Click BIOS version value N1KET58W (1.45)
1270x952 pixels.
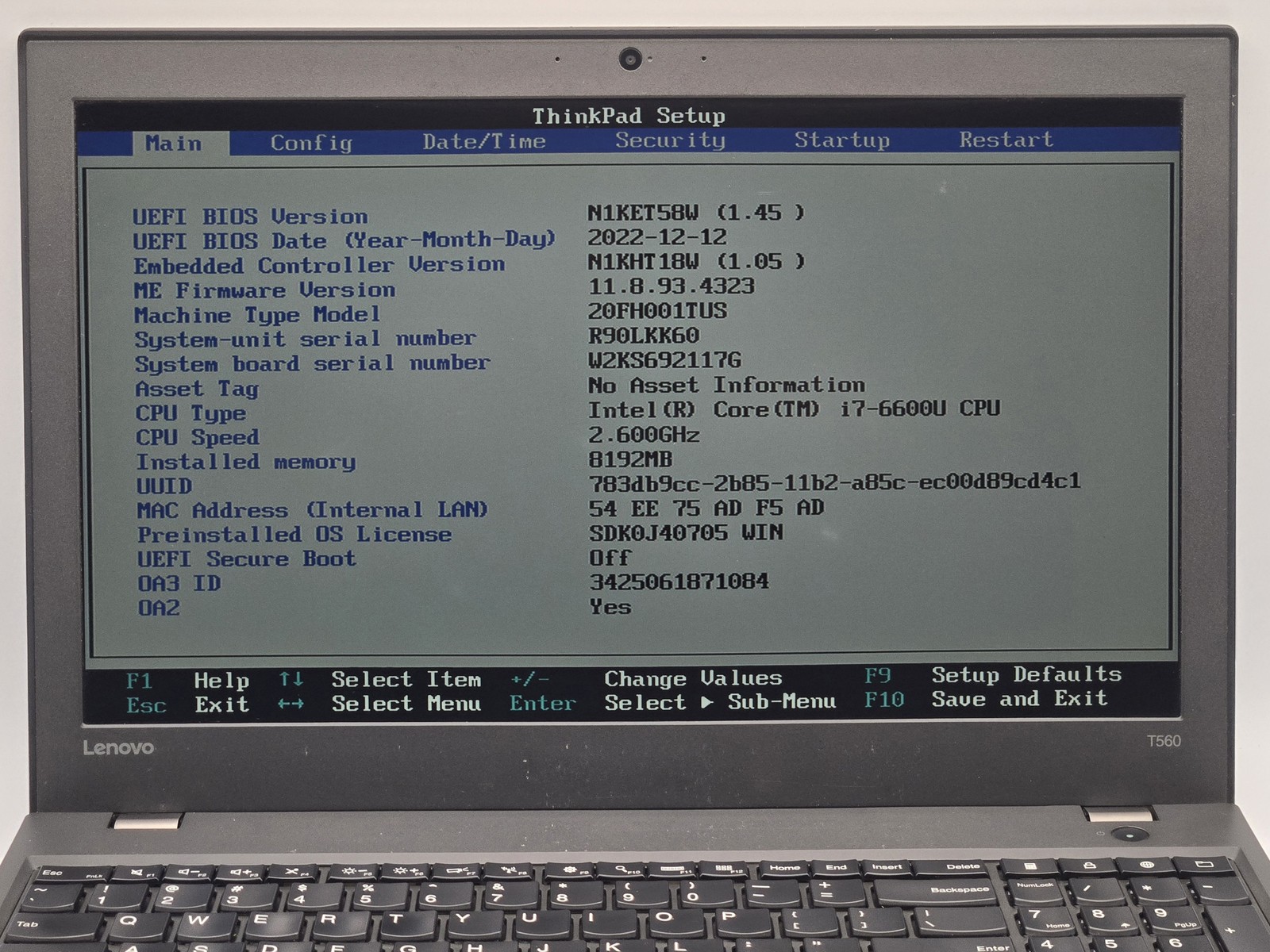[696, 213]
